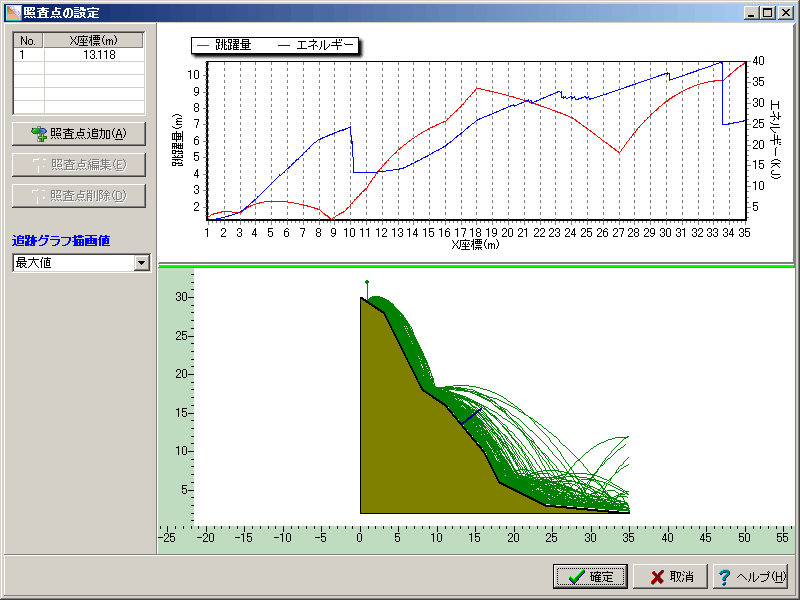Click the greyed-out 照査点削除(D) button
Viewport: 800px width, 600px height.
coord(79,196)
